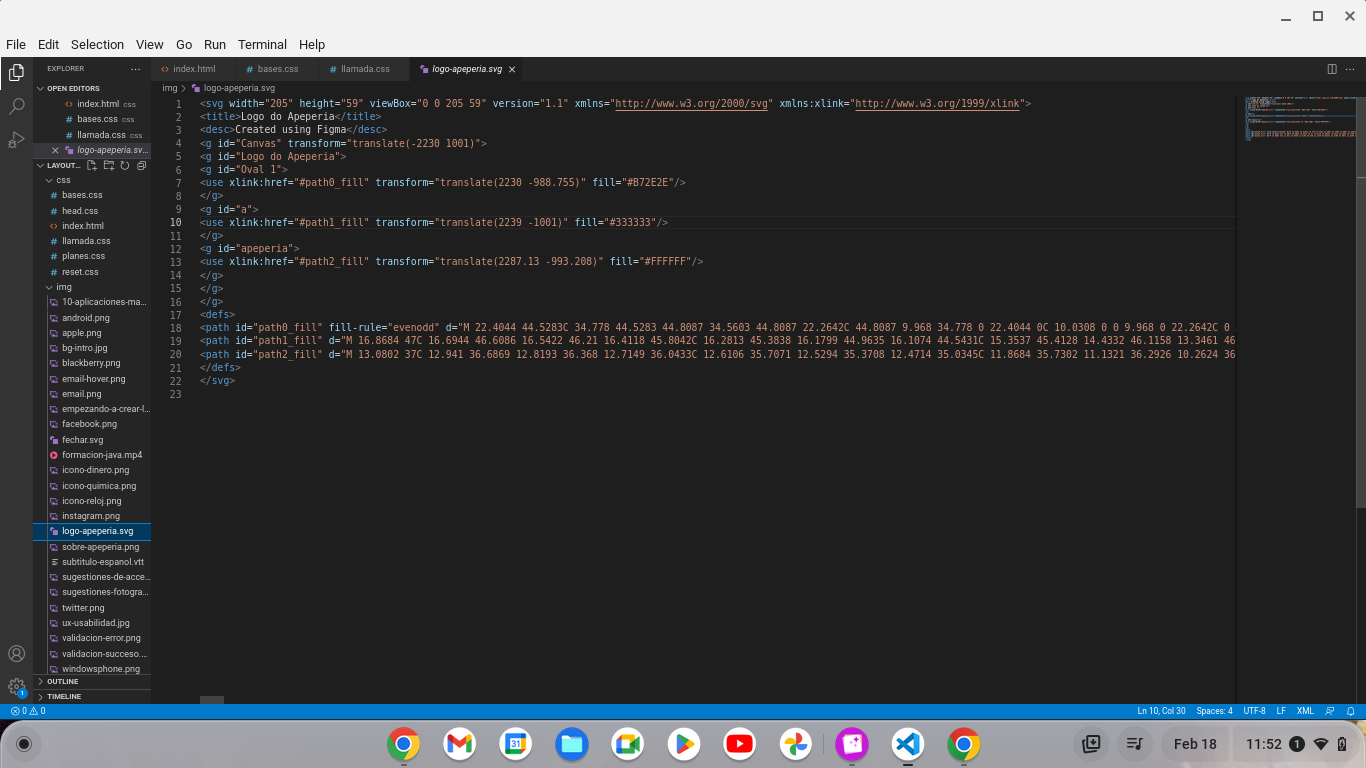Follow the www.w3.org/1999/xlink link
1366x768 pixels.
(x=937, y=104)
